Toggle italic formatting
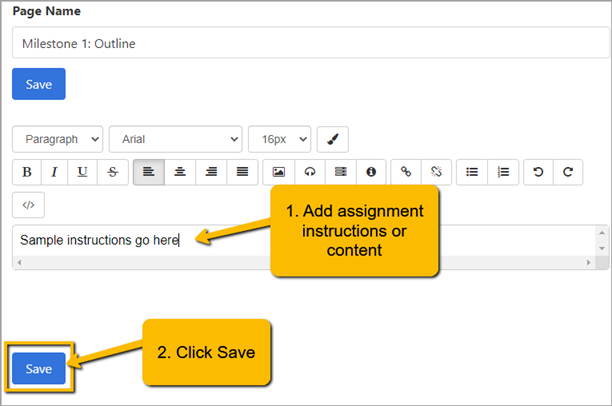The width and height of the screenshot is (612, 406). click(x=54, y=172)
